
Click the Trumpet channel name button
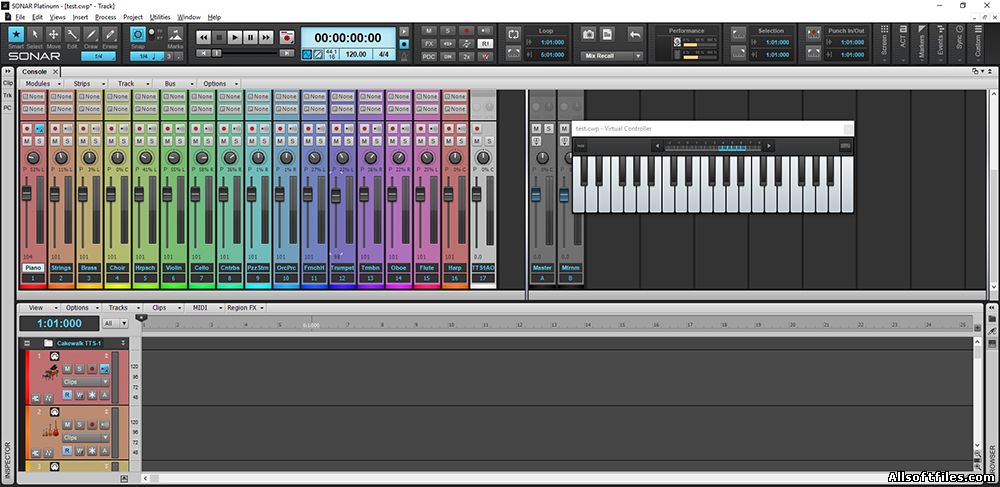pyautogui.click(x=342, y=268)
